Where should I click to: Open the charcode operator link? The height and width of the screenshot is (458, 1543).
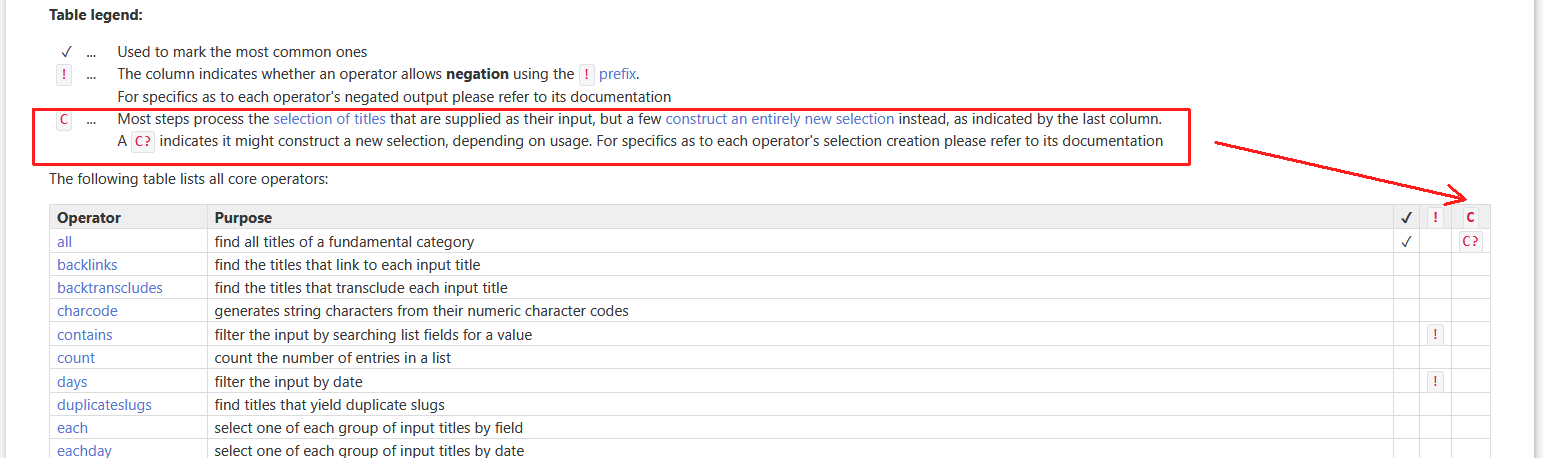pos(87,311)
